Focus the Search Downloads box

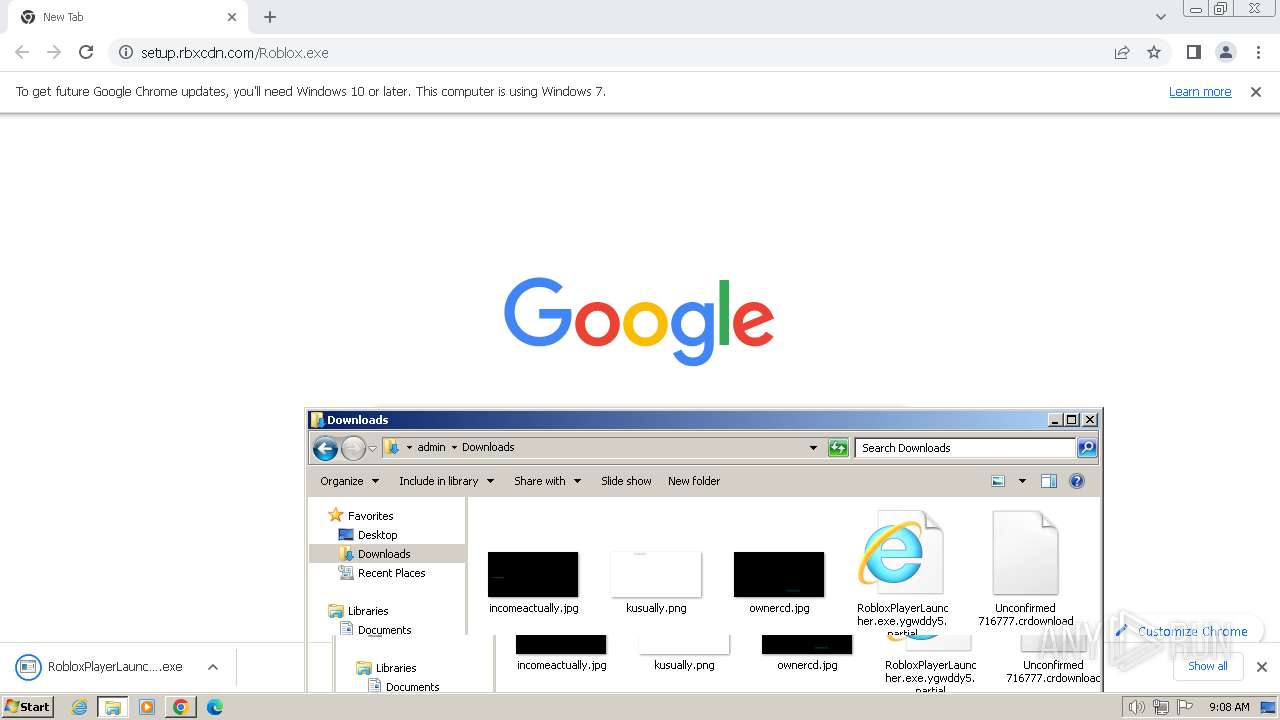966,448
